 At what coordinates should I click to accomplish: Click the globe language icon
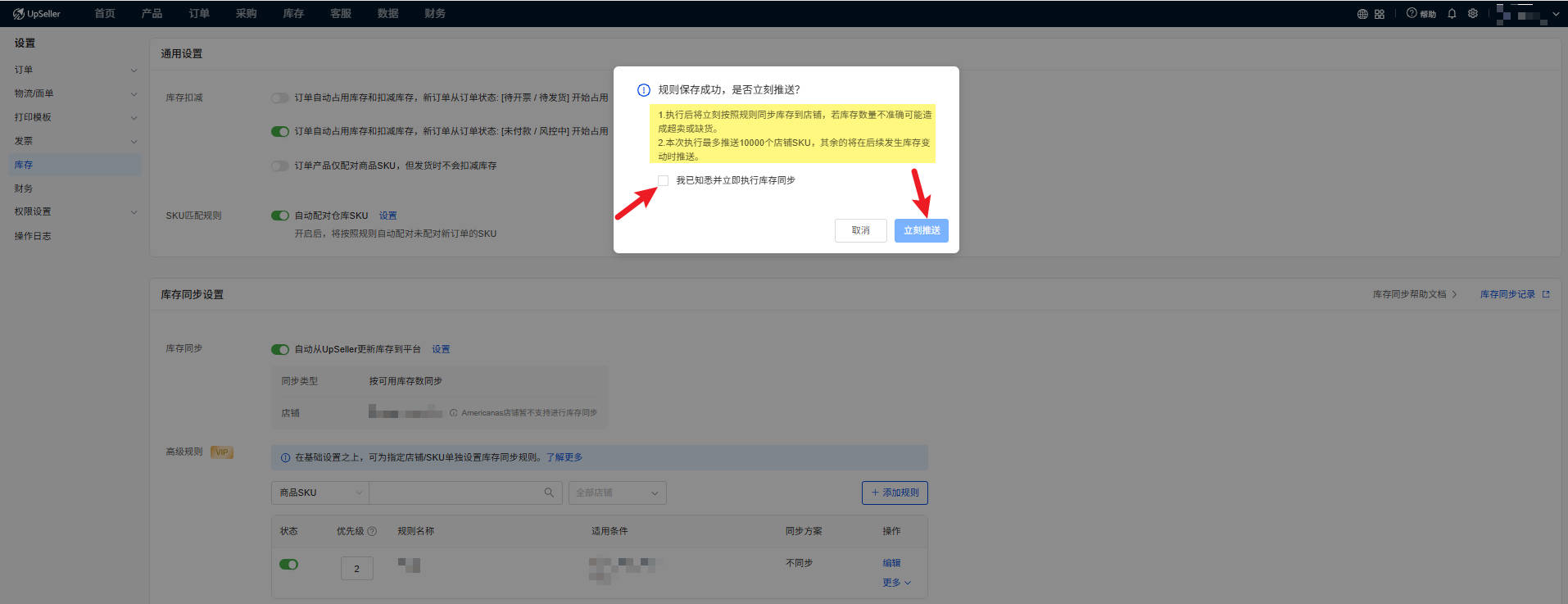point(1362,14)
